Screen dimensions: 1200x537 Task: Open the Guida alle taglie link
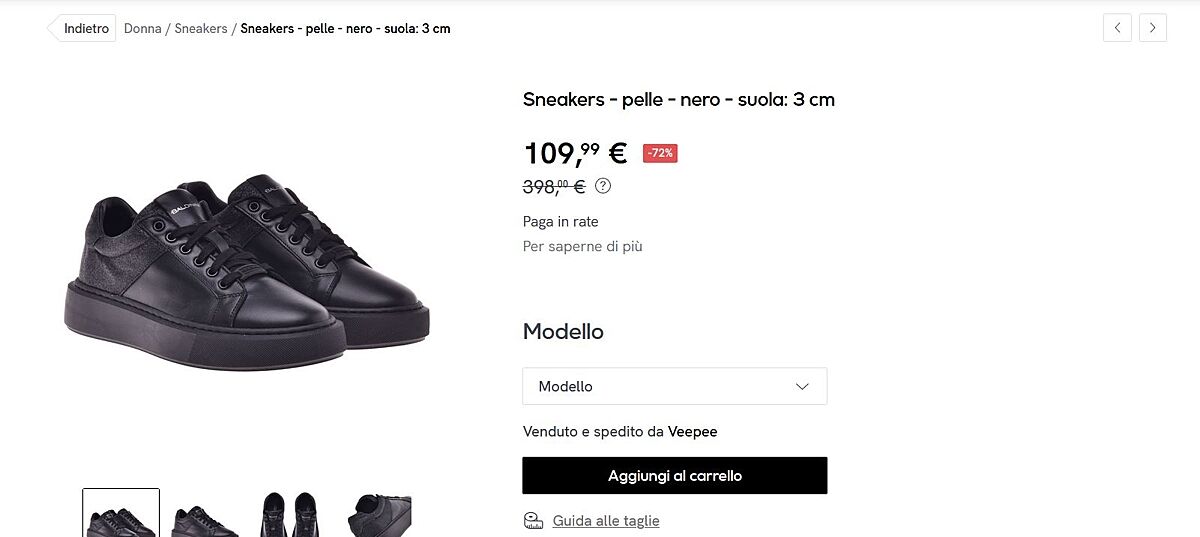pos(605,521)
